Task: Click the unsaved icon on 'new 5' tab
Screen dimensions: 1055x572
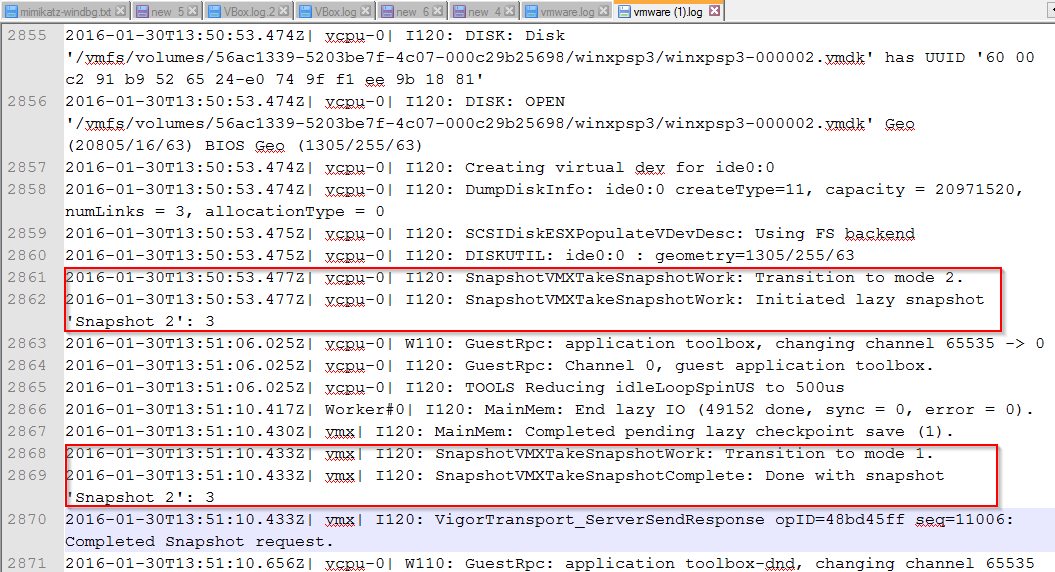Action: [143, 12]
